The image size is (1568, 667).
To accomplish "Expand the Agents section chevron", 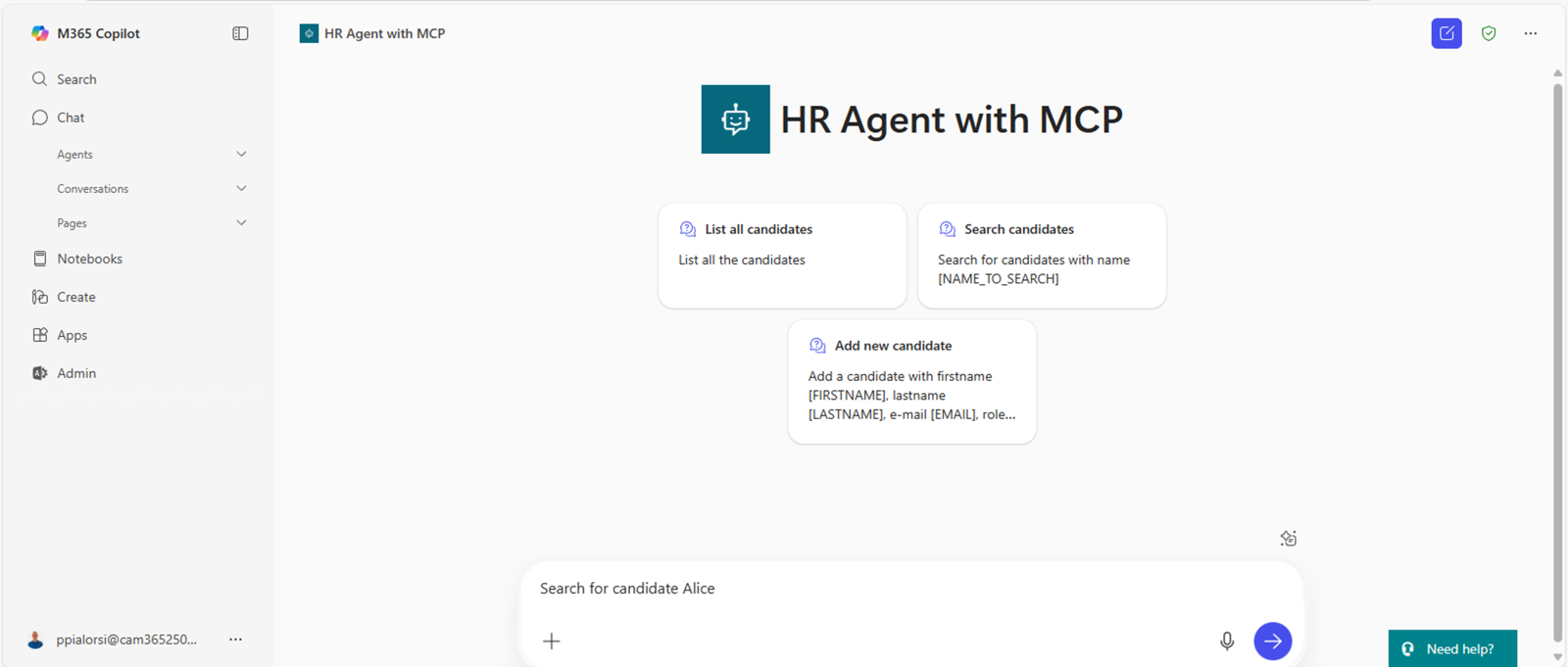I will pyautogui.click(x=241, y=155).
